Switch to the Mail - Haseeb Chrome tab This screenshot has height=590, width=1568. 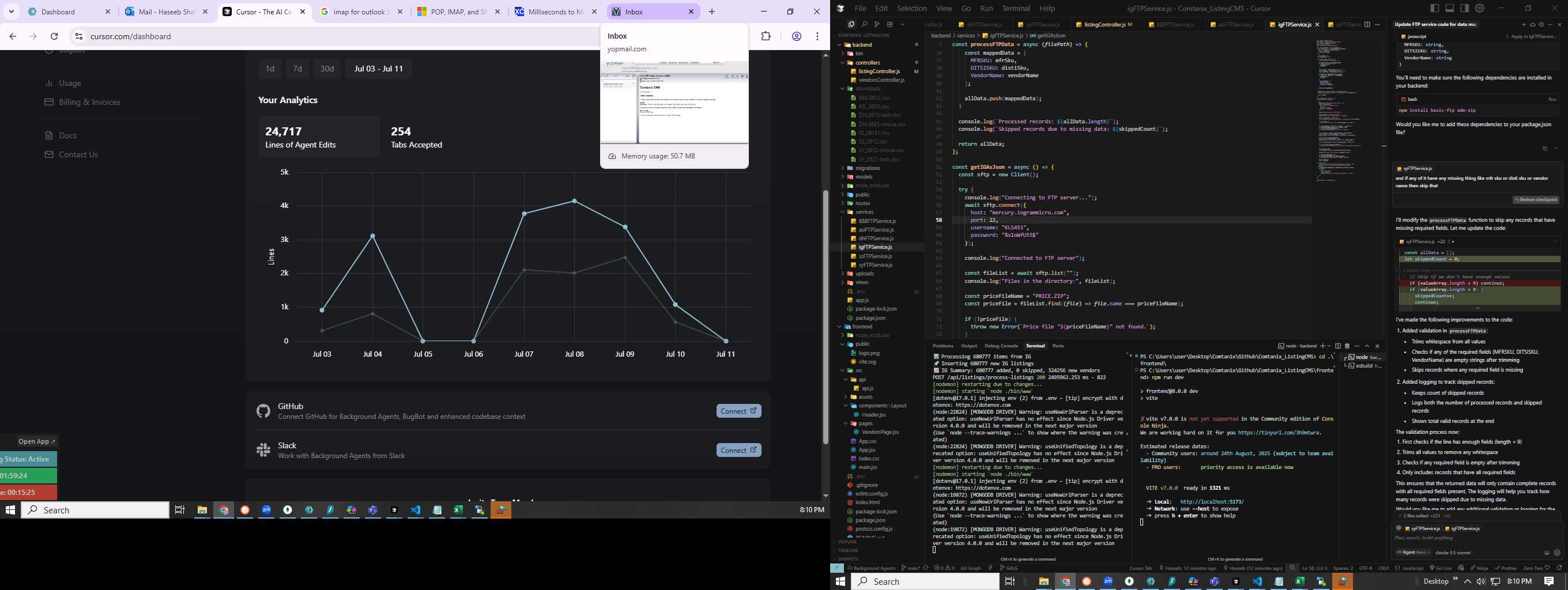(x=166, y=12)
